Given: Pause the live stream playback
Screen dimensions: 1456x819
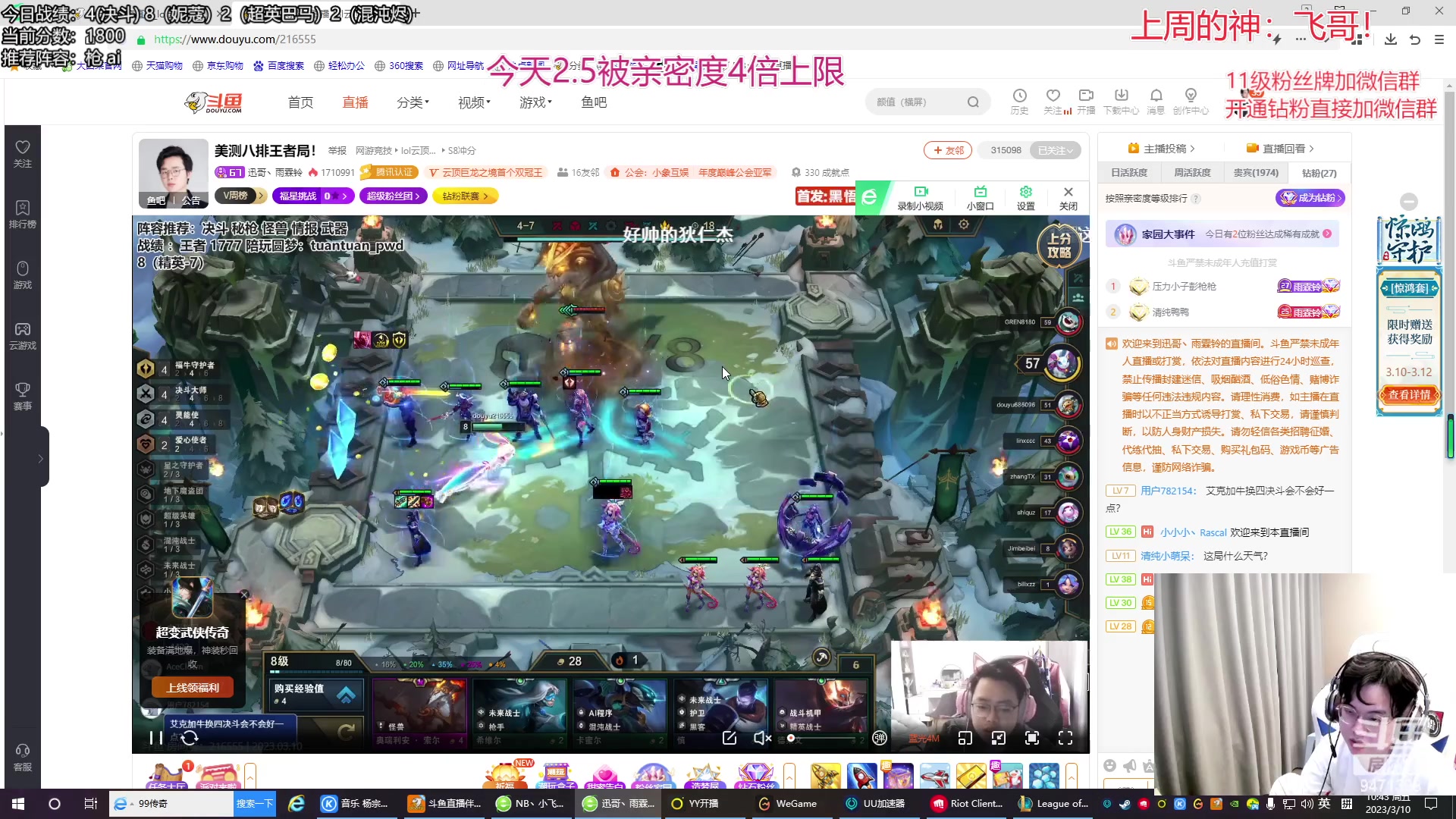Looking at the screenshot, I should tap(155, 738).
